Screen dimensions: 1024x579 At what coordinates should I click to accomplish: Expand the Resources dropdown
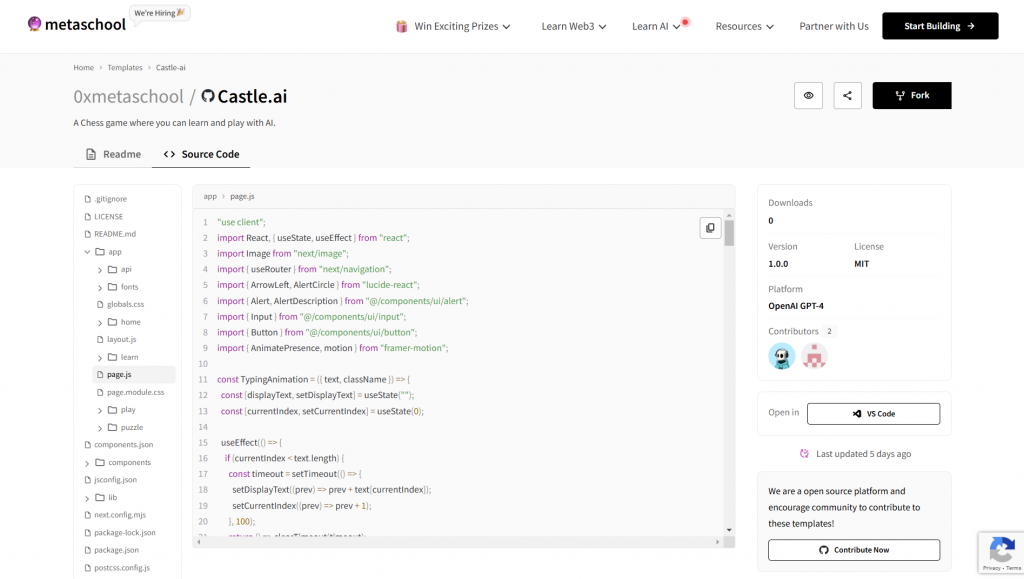click(x=744, y=26)
